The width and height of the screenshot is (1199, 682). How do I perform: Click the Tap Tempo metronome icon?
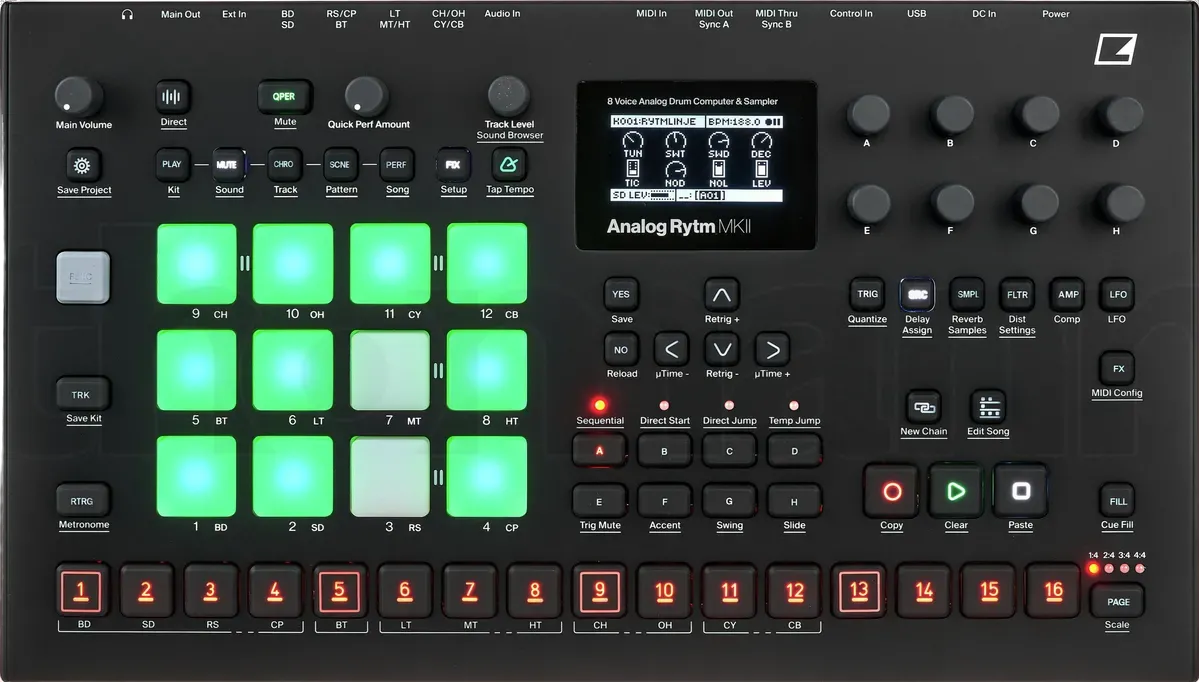(x=509, y=166)
